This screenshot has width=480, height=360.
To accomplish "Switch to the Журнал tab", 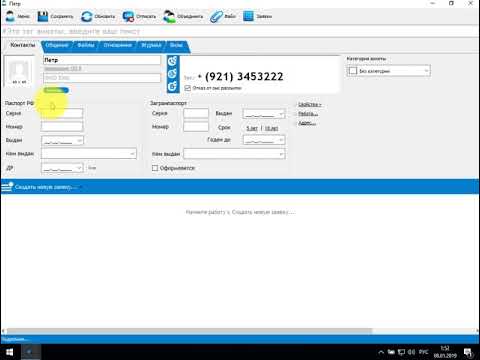I will pyautogui.click(x=151, y=45).
